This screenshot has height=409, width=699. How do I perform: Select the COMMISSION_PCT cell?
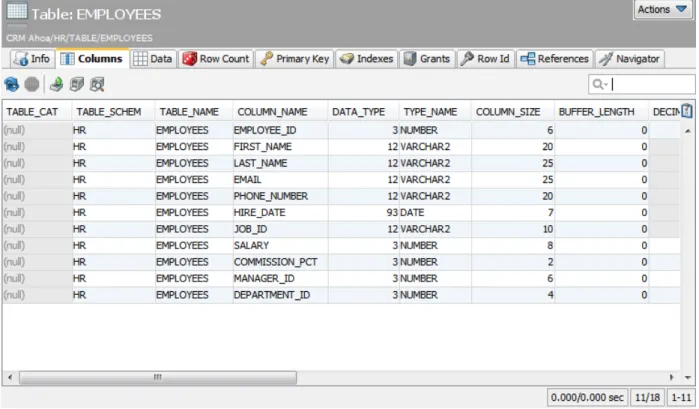(x=280, y=262)
